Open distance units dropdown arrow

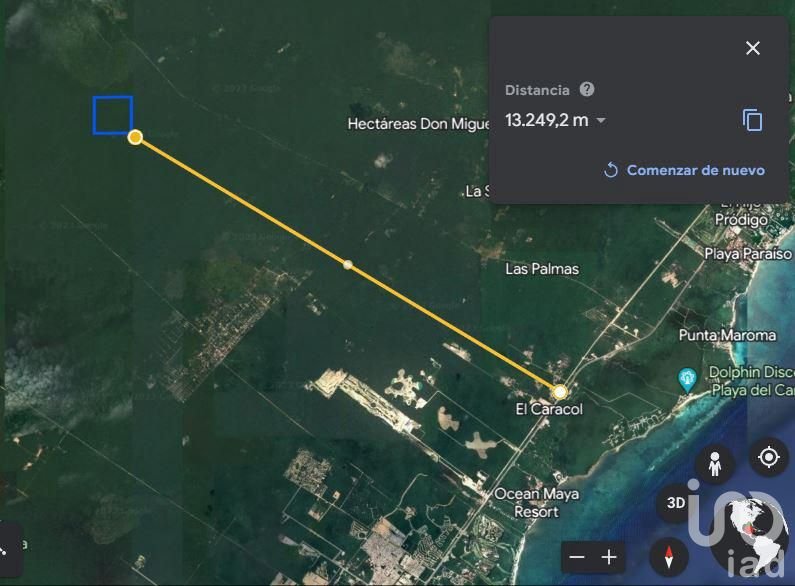click(601, 121)
